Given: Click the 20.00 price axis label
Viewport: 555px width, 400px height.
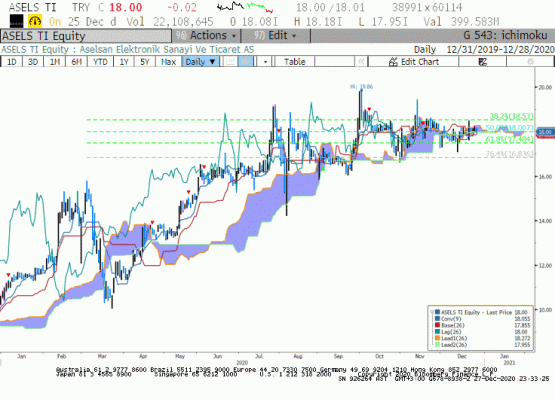Looking at the screenshot, I should [545, 87].
